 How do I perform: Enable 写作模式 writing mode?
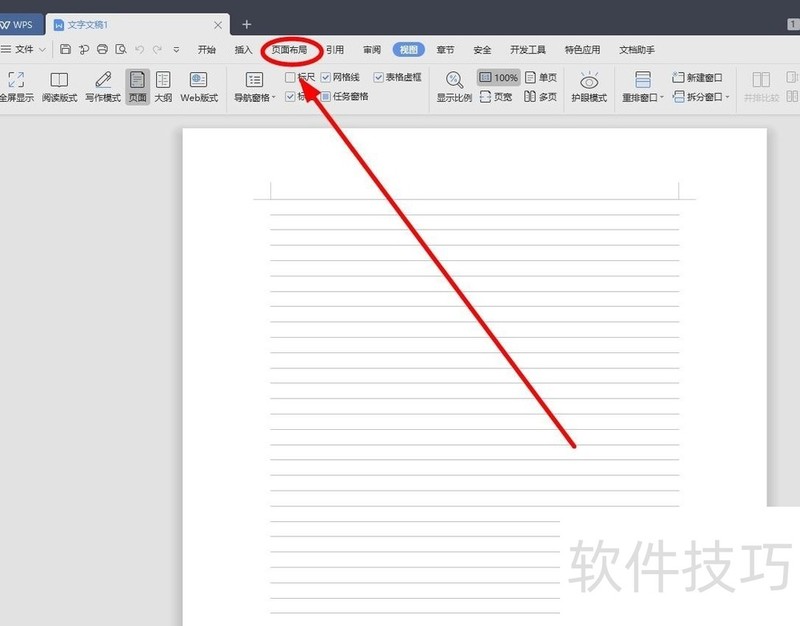103,82
